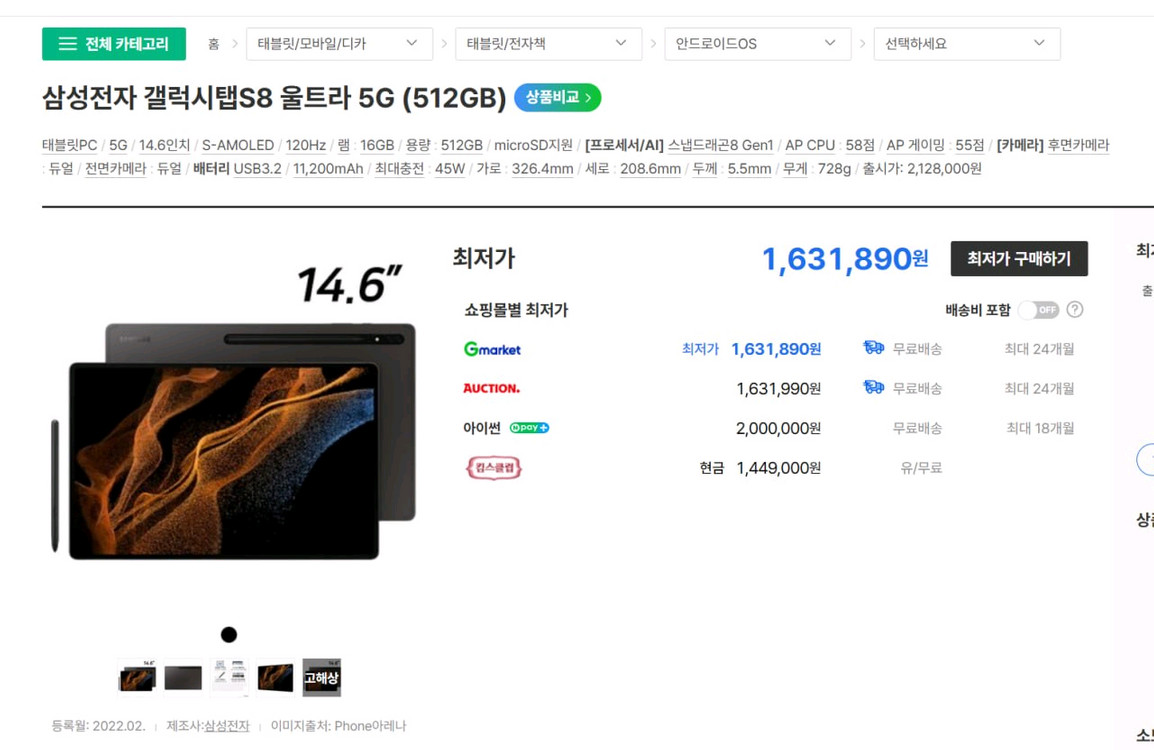Screen dimensions: 1154x750
Task: Select the fourth tablet thumbnail
Action: [275, 677]
